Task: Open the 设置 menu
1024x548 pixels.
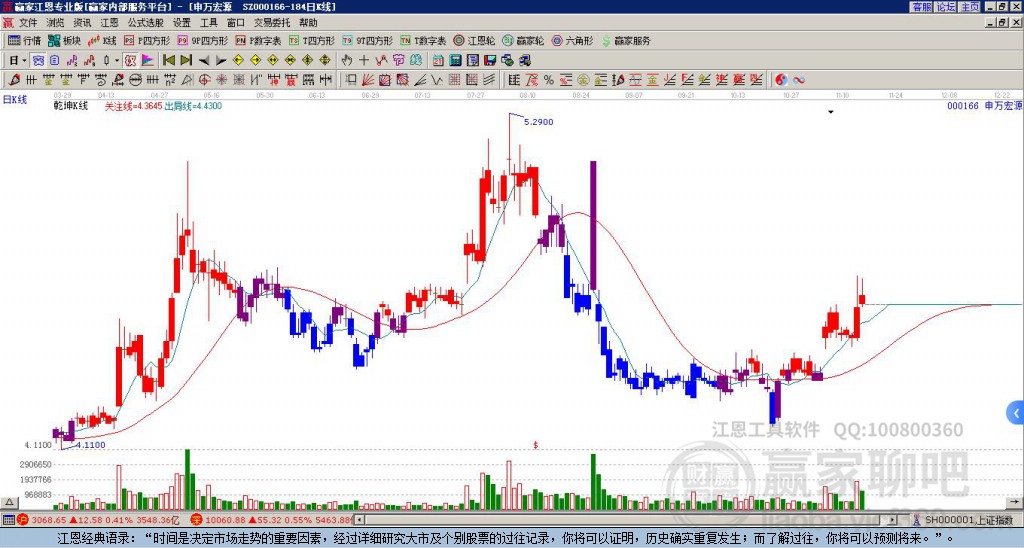Action: click(182, 23)
